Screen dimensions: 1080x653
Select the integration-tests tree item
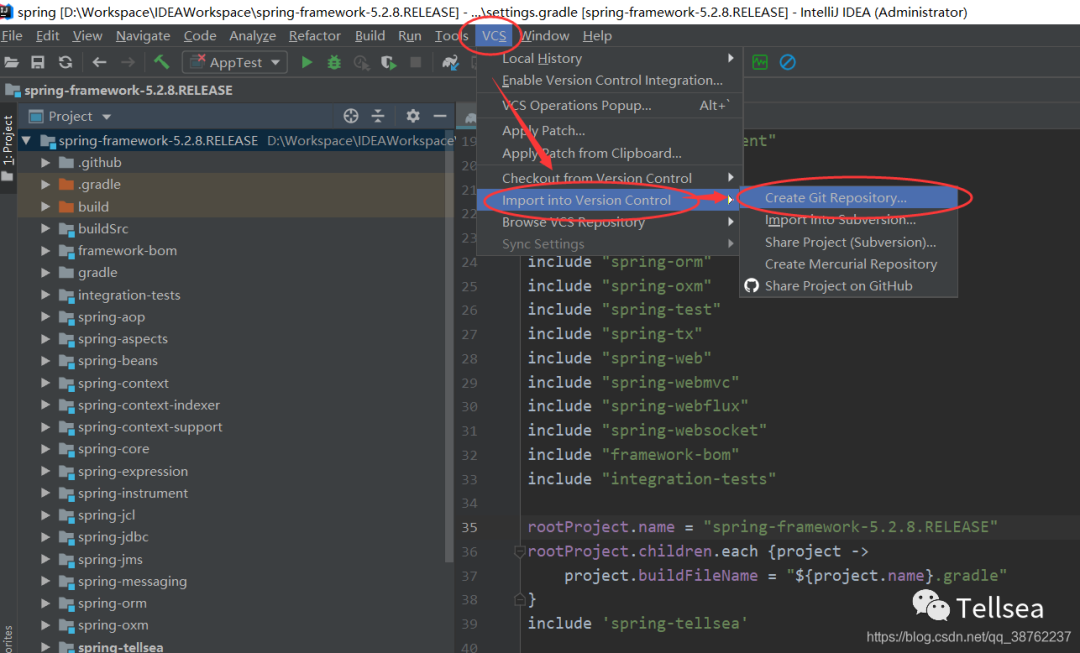[x=129, y=295]
